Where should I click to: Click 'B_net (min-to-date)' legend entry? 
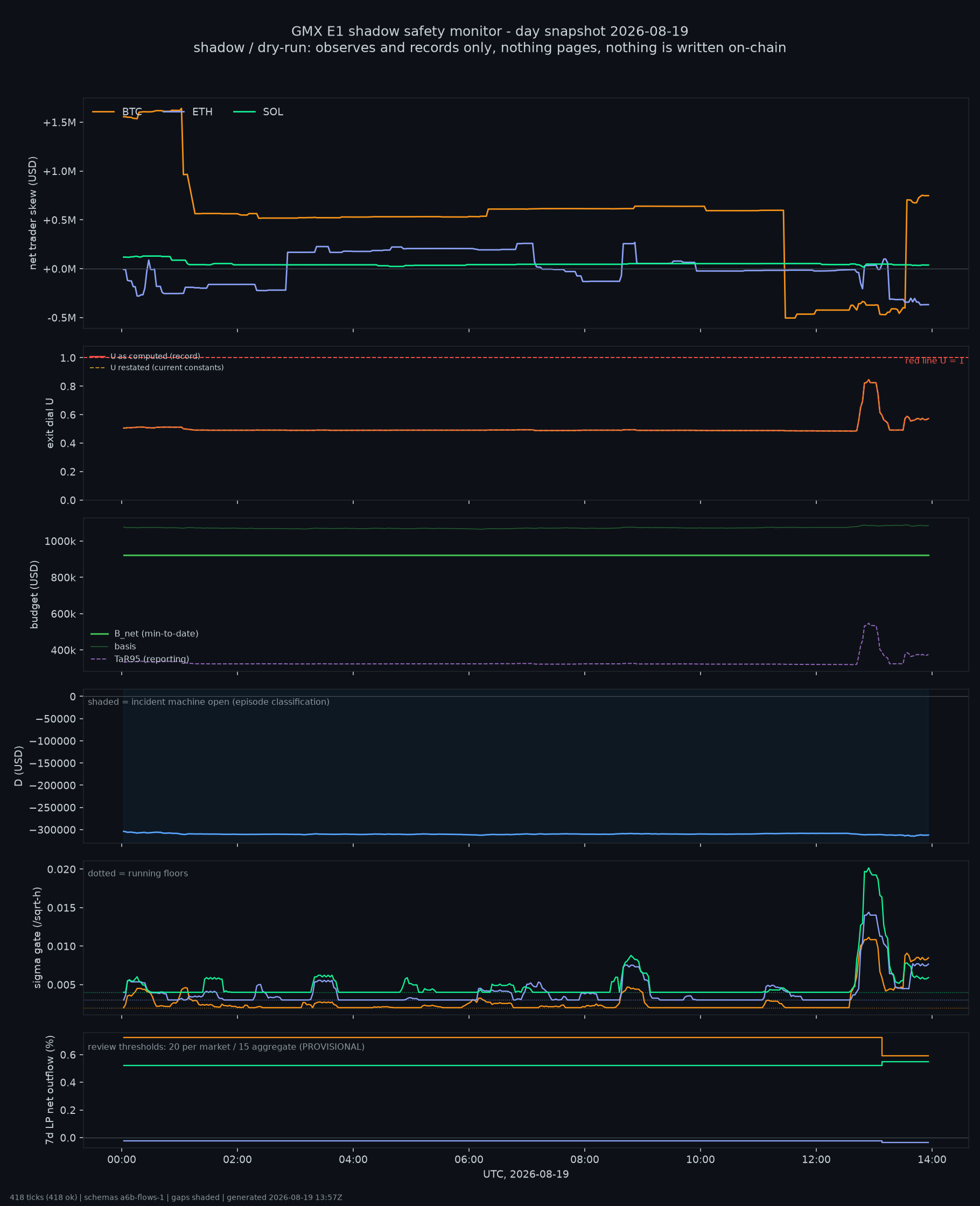pos(156,634)
